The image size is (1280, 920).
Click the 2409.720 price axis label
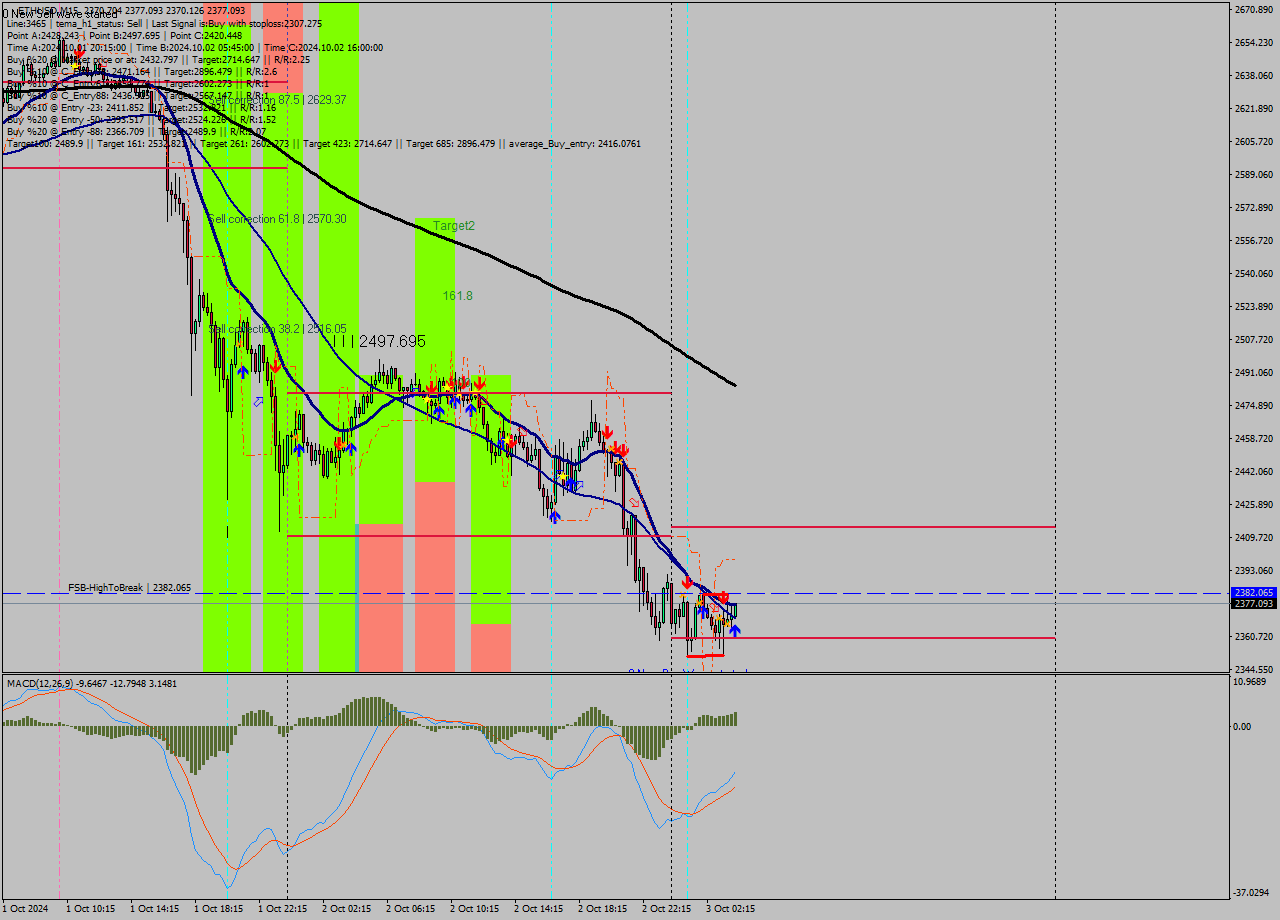coord(1254,537)
